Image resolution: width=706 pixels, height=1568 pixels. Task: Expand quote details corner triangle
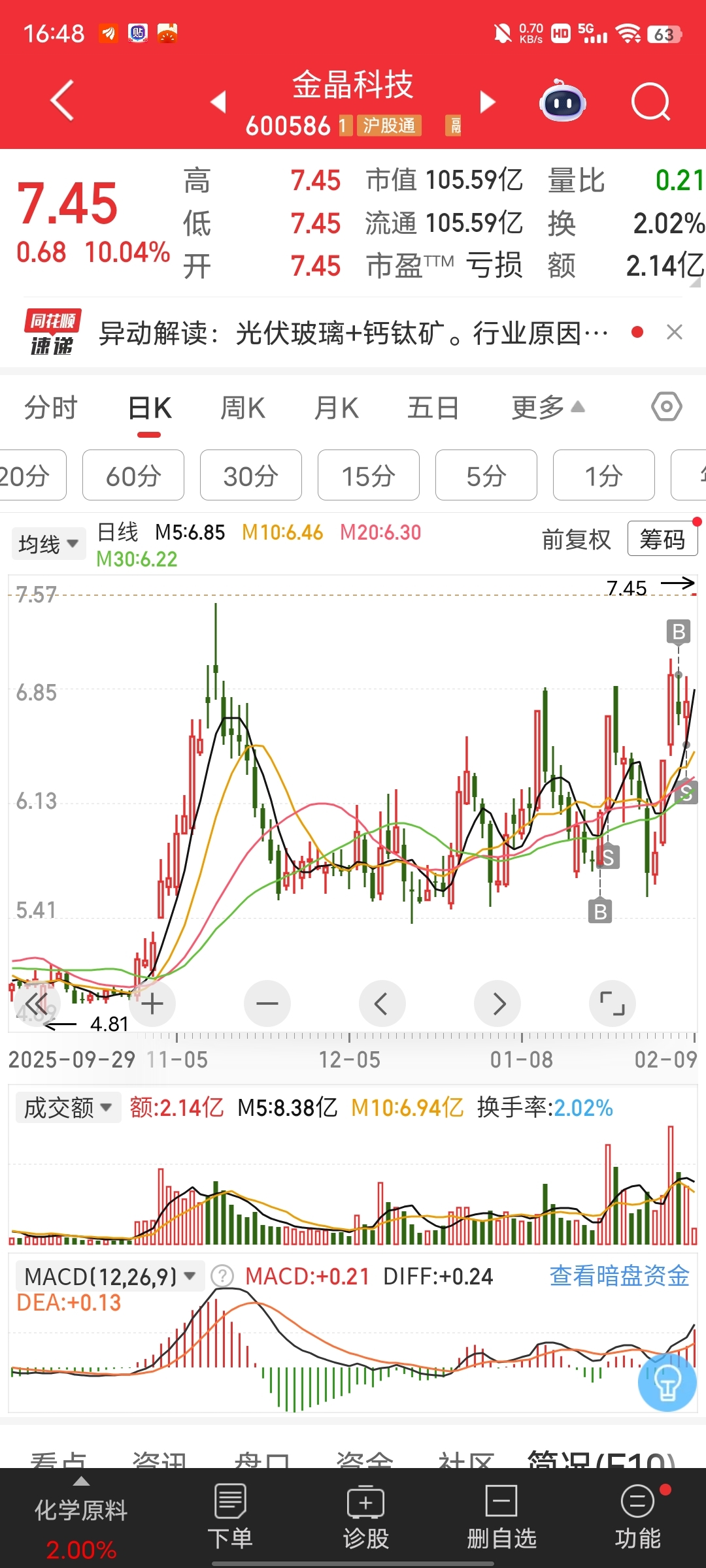696,282
